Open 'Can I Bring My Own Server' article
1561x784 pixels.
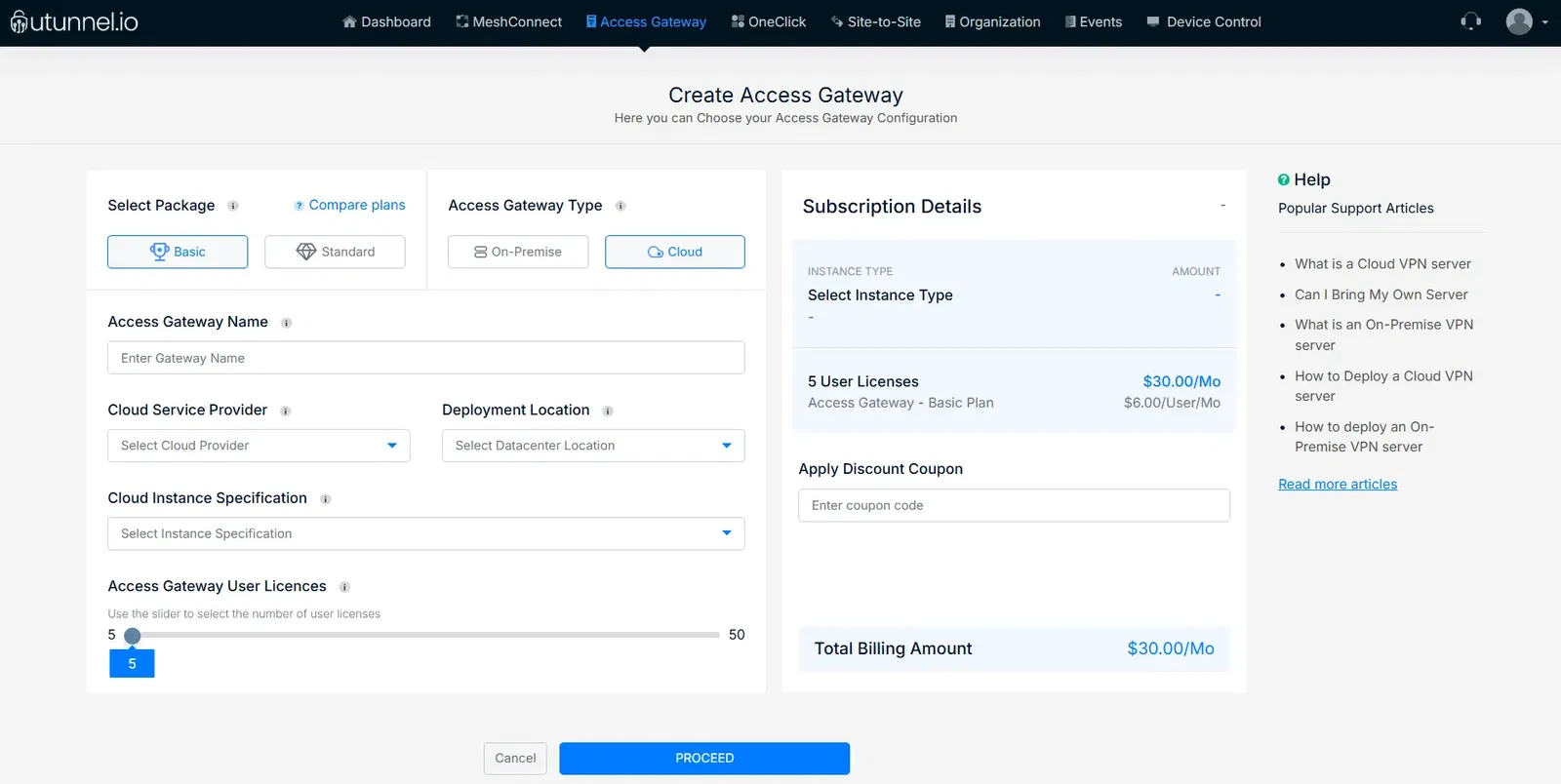tap(1381, 294)
